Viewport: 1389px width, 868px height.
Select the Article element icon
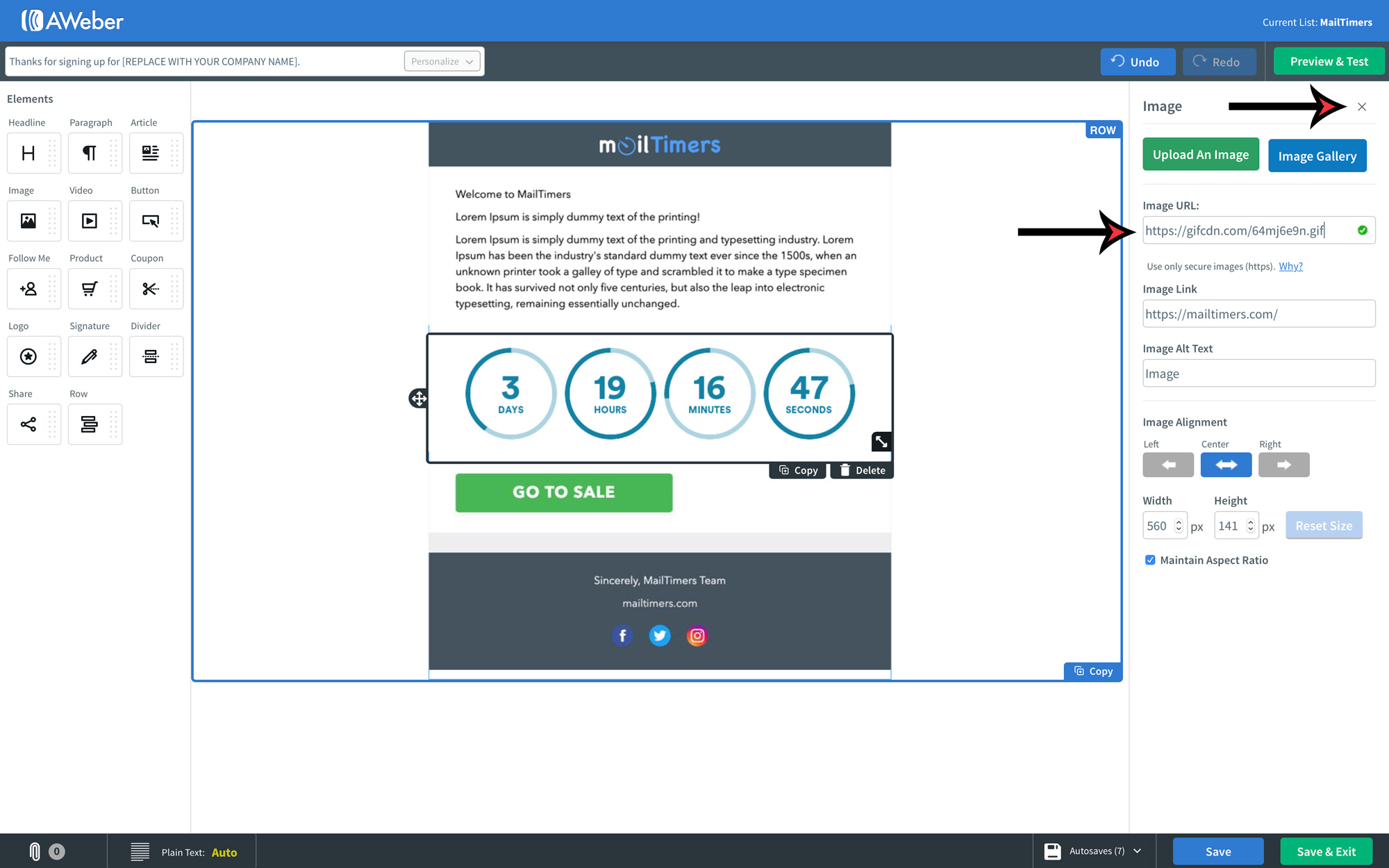[151, 153]
